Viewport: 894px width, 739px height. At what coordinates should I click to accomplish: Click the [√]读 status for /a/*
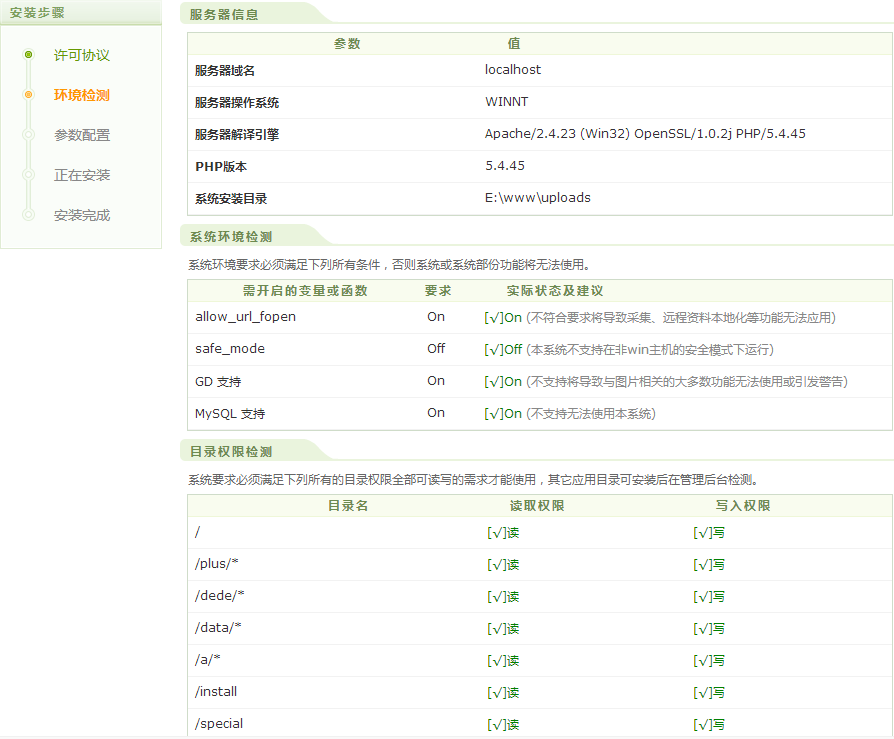[x=503, y=660]
